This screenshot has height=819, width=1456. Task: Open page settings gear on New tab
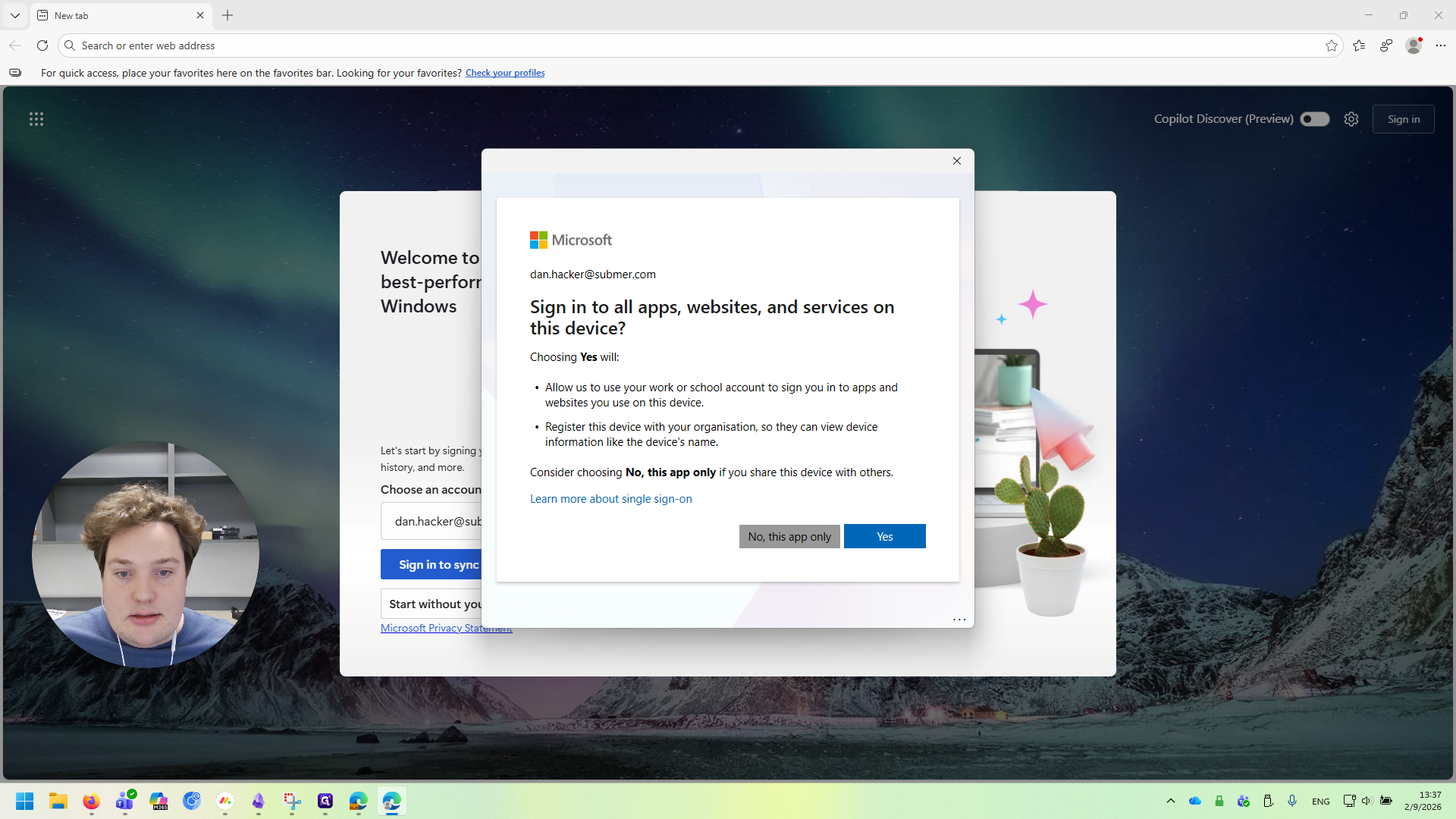1351,119
